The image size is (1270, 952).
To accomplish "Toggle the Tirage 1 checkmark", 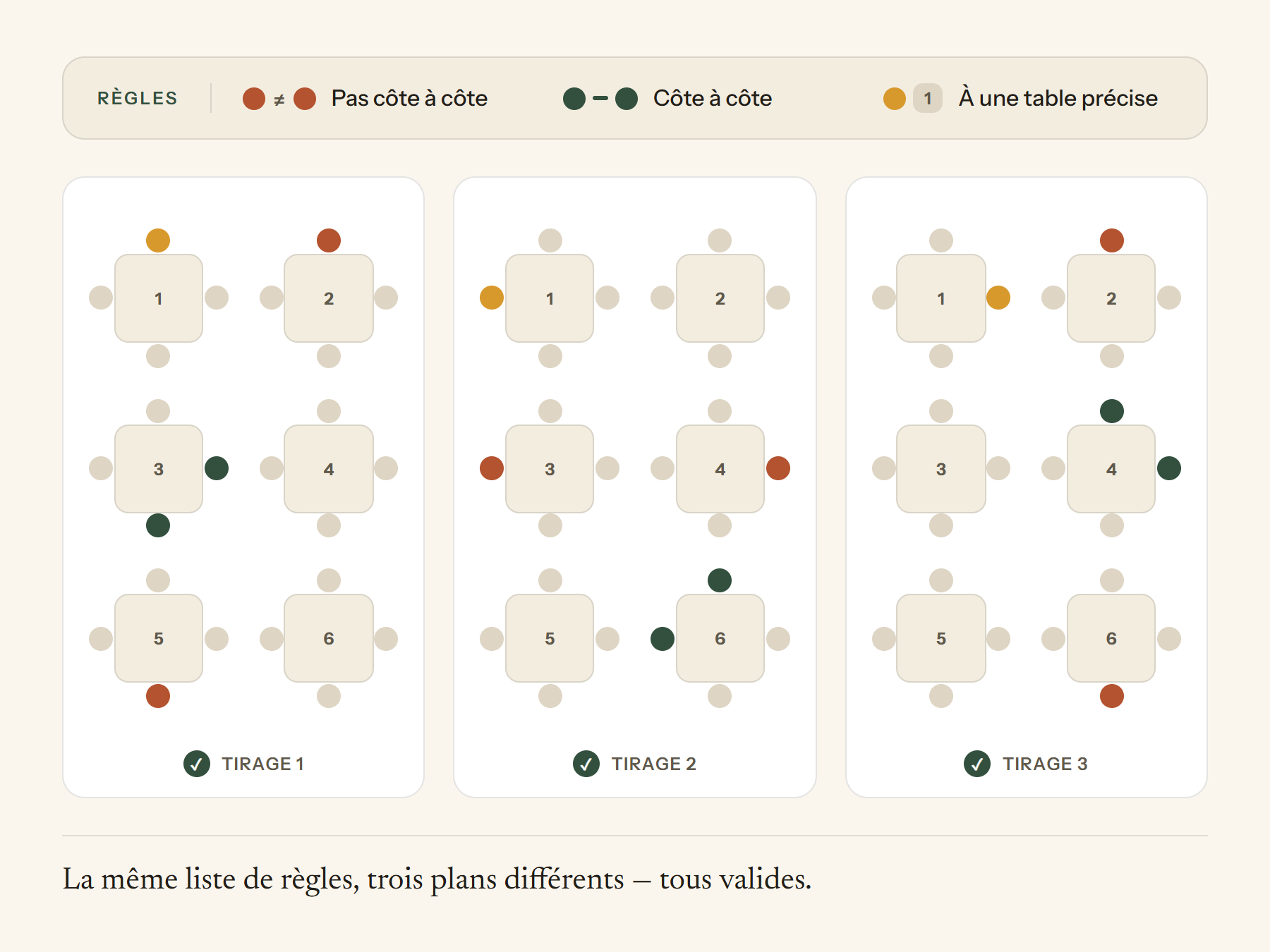I will click(197, 764).
